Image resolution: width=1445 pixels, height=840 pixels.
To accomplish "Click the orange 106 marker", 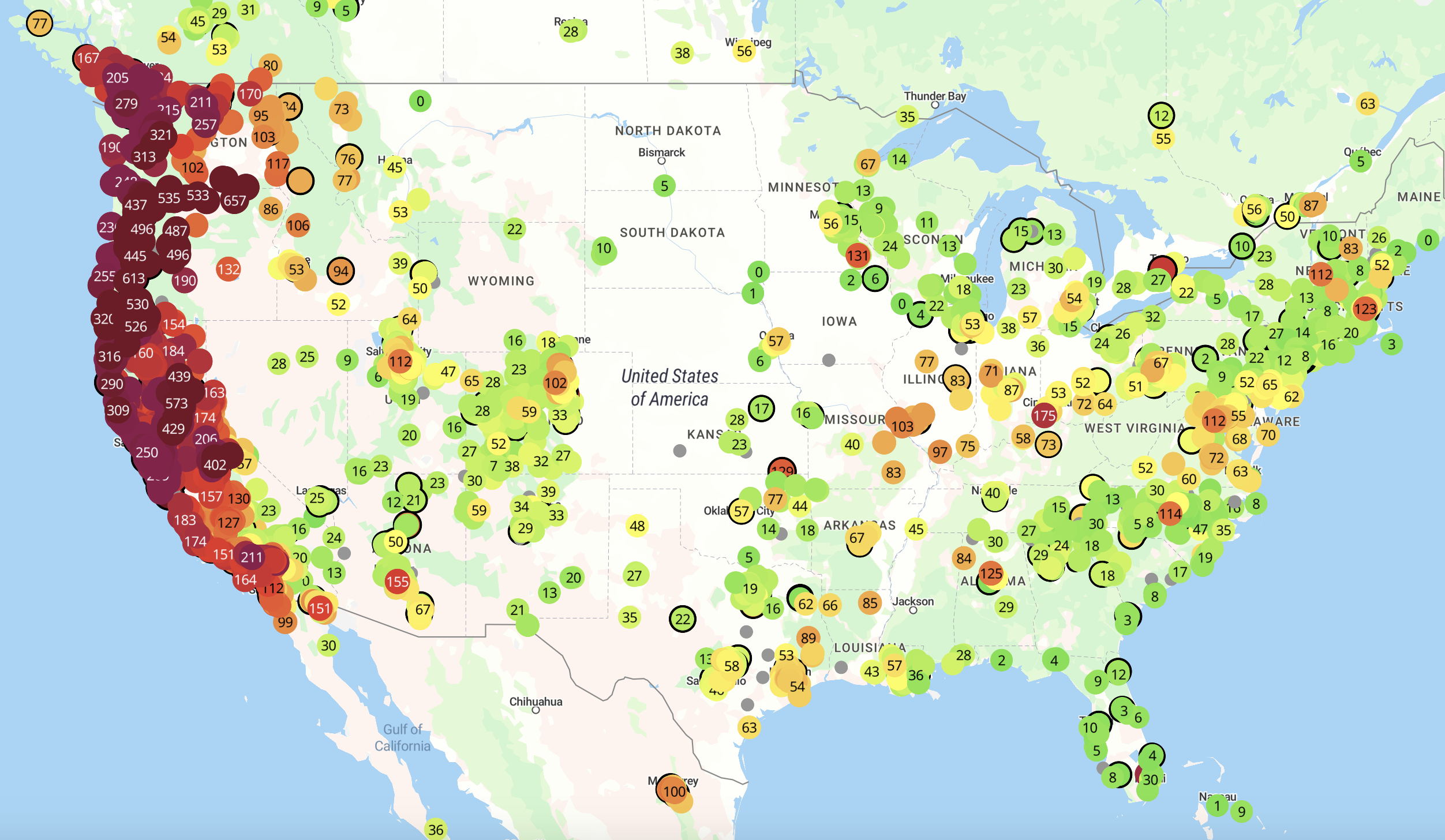I will coord(298,226).
